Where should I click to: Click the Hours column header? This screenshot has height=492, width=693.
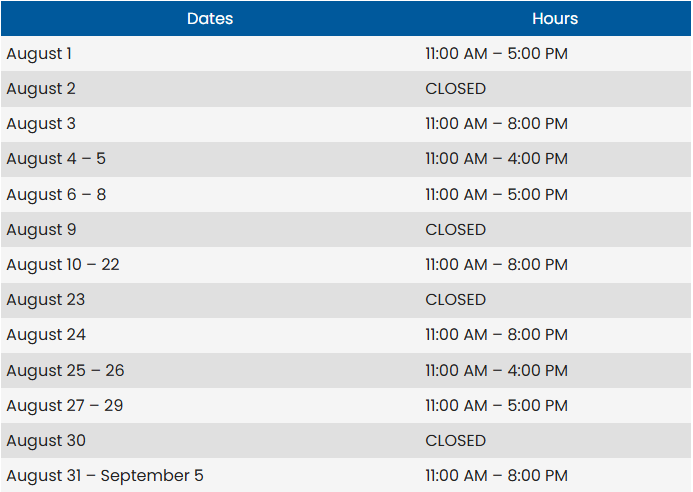tap(555, 19)
